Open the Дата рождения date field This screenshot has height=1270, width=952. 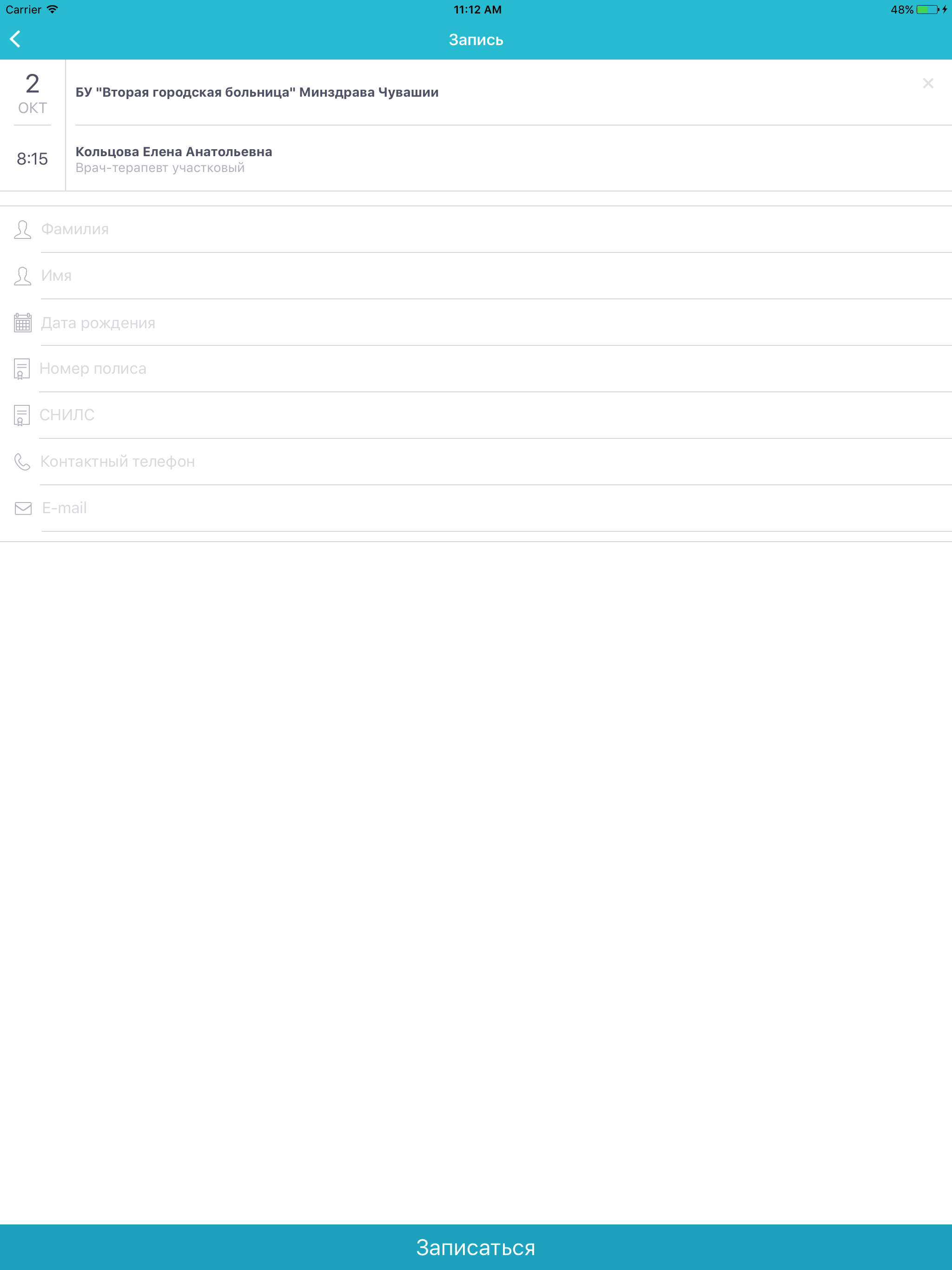coord(496,323)
